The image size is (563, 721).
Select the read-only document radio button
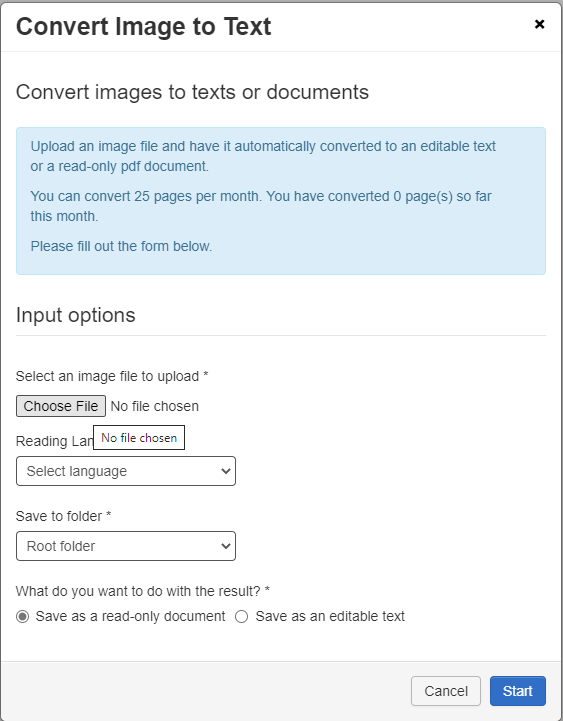pos(23,617)
